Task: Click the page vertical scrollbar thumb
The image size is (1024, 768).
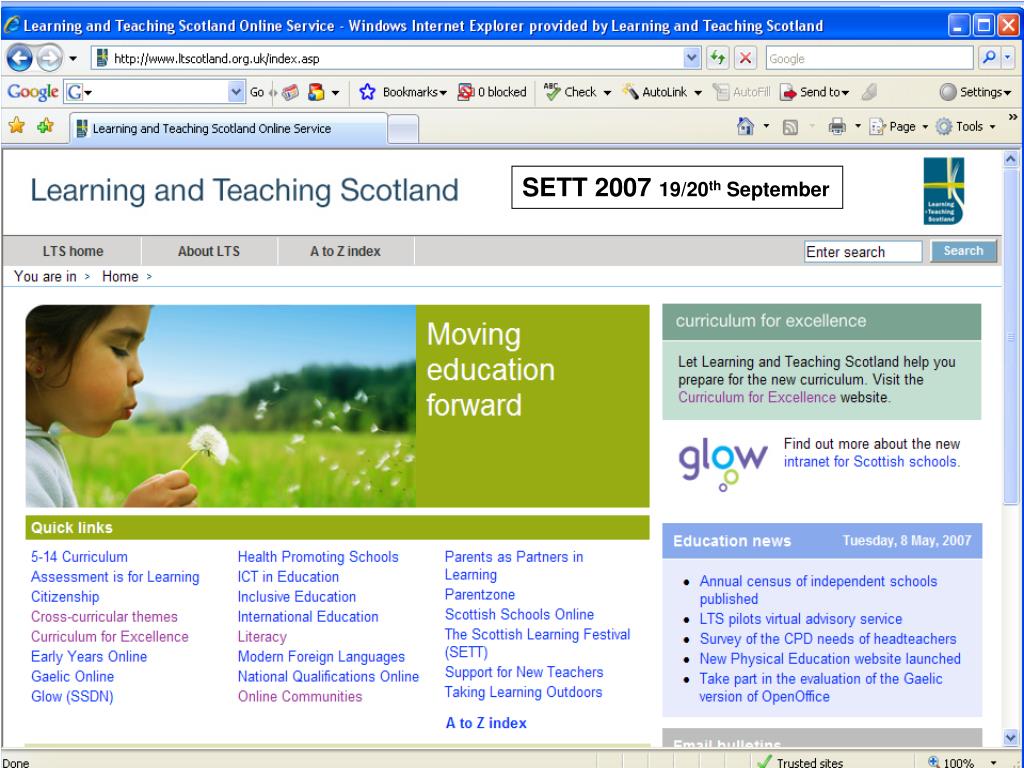Action: (1011, 337)
